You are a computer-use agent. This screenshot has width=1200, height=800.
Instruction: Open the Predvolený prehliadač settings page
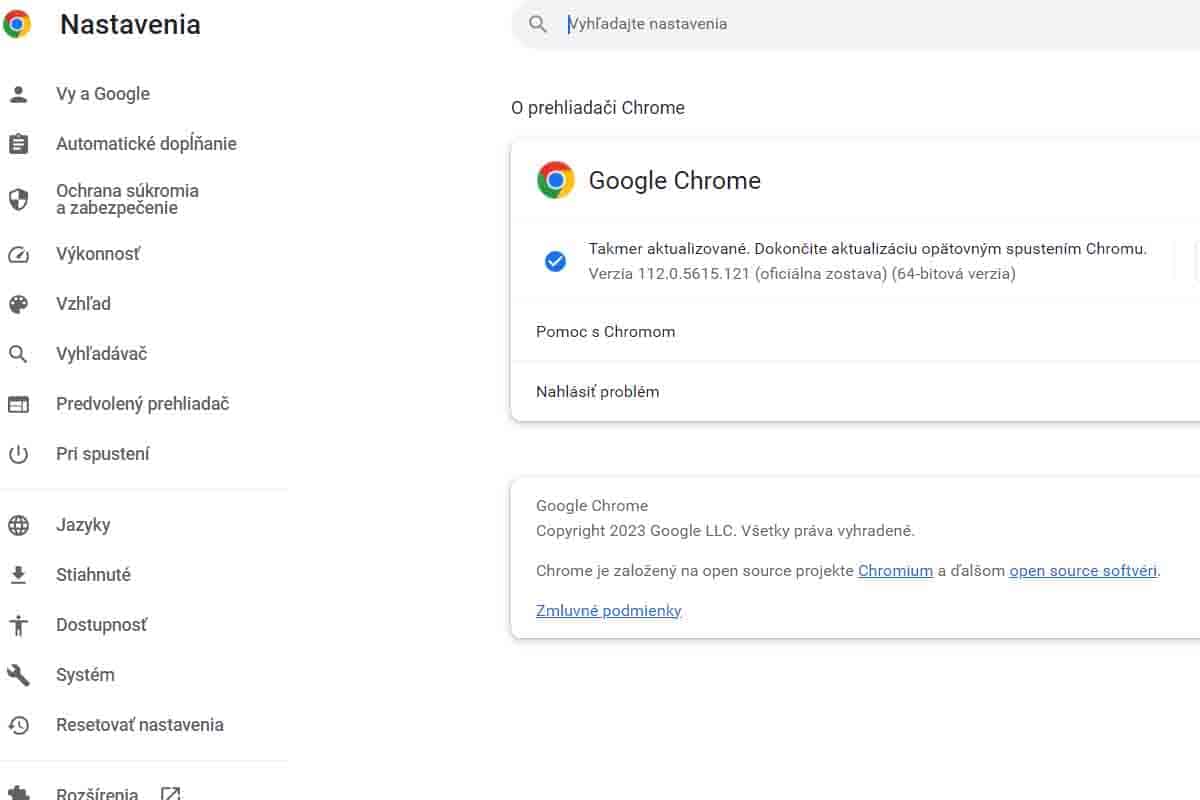click(x=144, y=404)
